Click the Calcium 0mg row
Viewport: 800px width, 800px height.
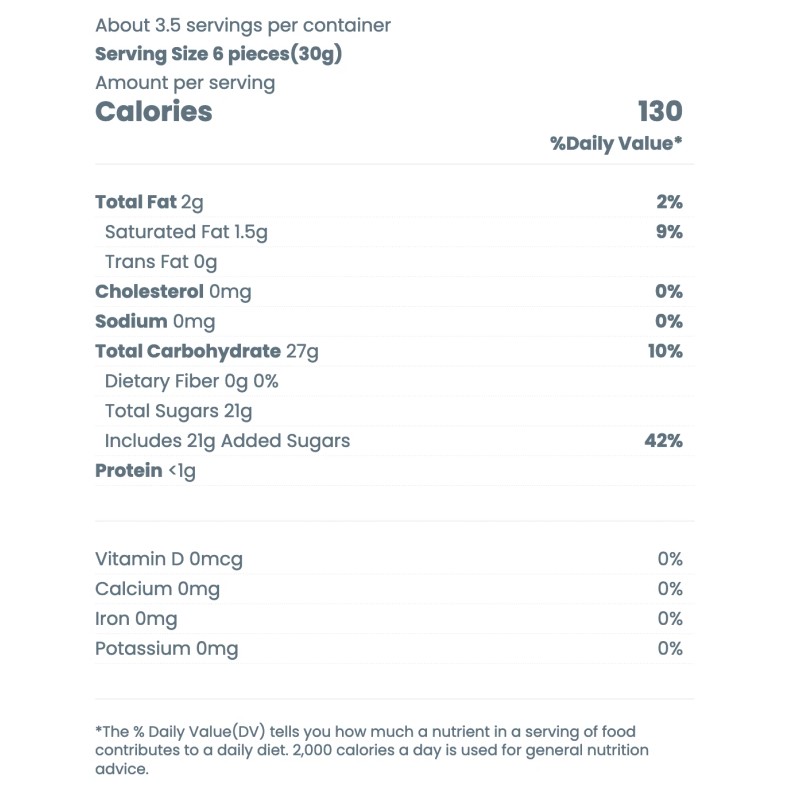[394, 589]
